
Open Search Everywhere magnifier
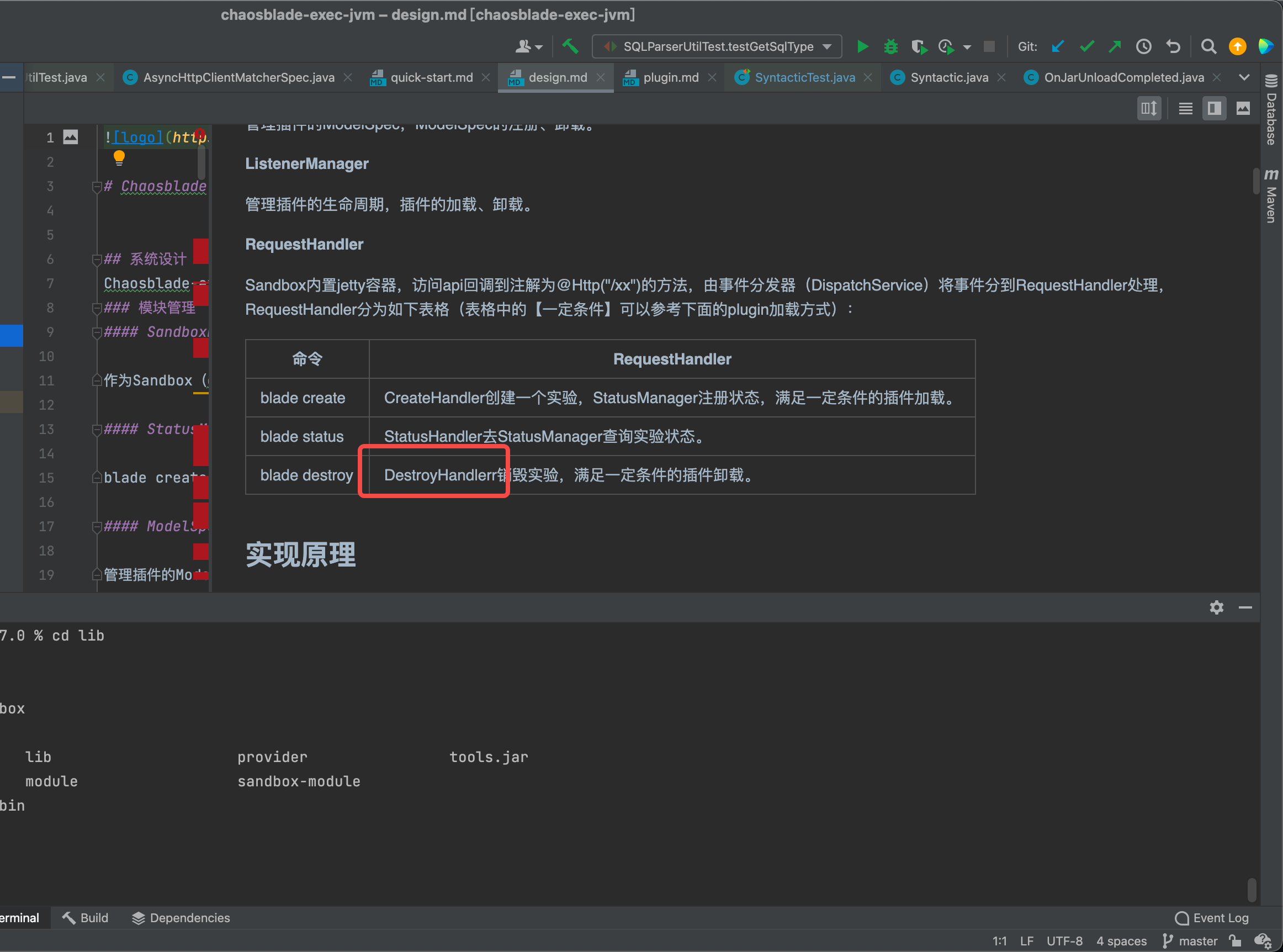click(1208, 47)
